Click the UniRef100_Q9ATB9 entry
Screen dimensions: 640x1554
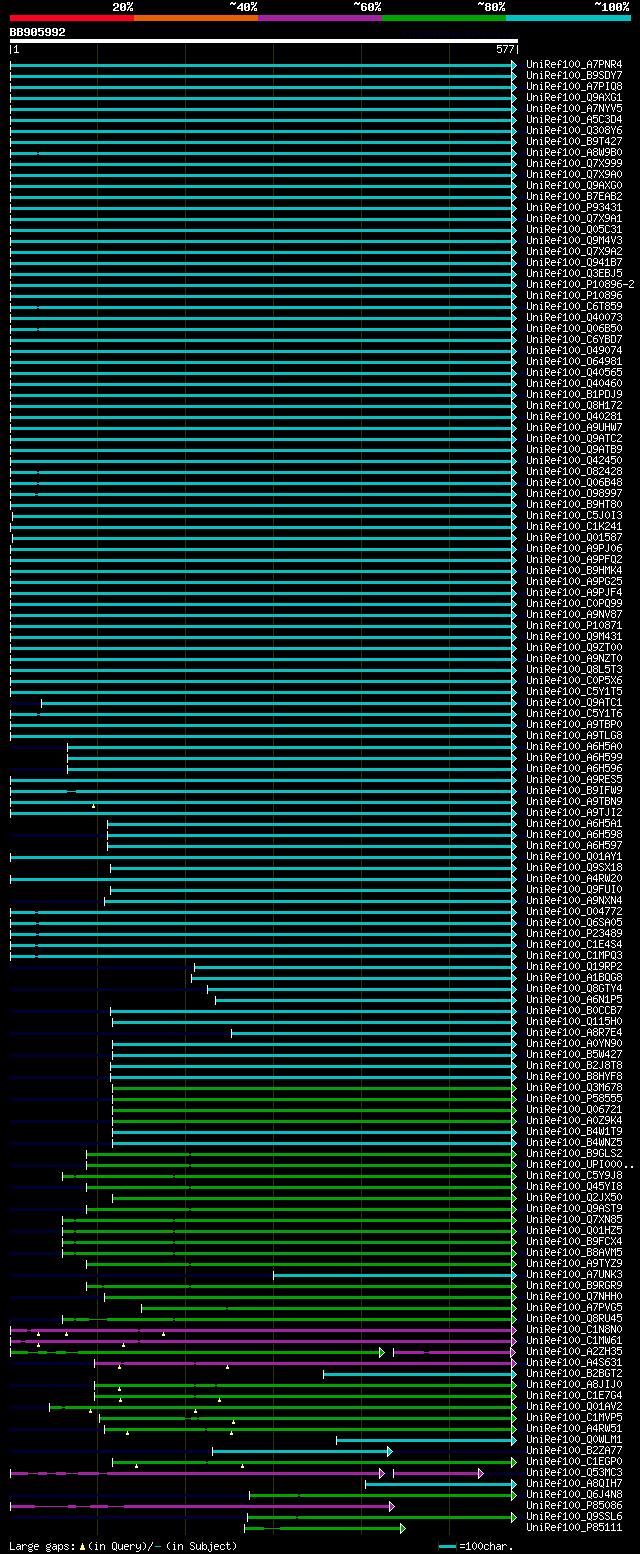click(x=574, y=450)
